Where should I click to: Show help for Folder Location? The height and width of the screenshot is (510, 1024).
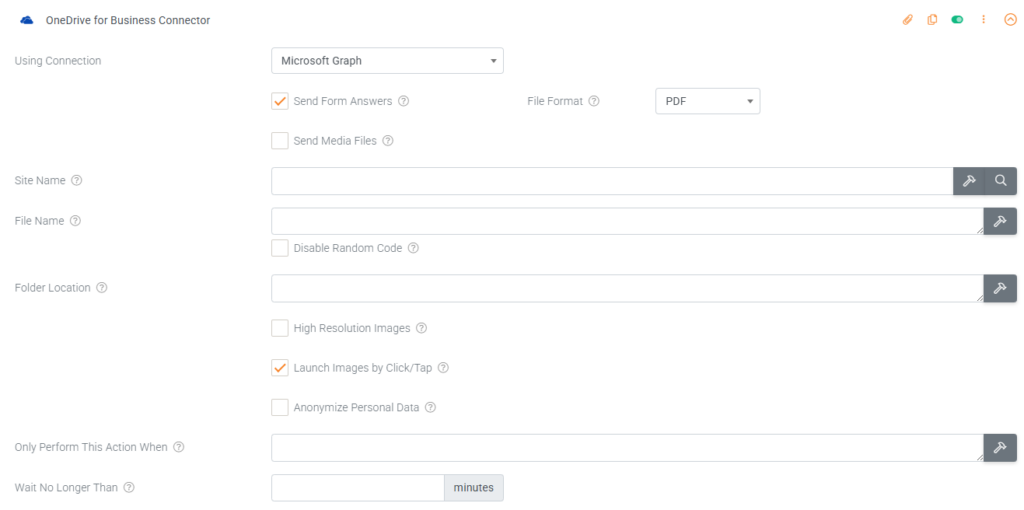coord(102,287)
